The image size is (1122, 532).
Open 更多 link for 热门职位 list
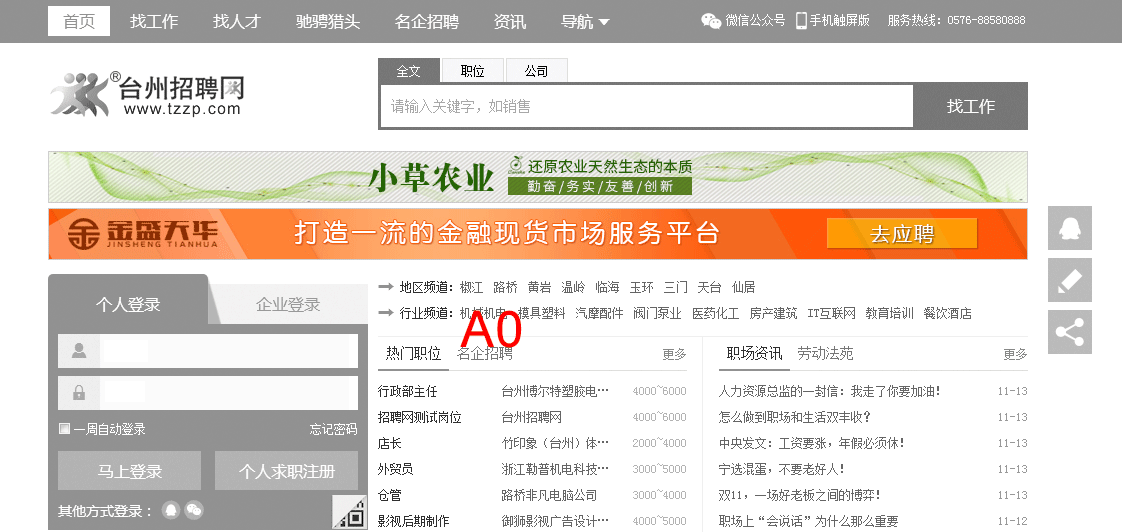click(x=674, y=354)
